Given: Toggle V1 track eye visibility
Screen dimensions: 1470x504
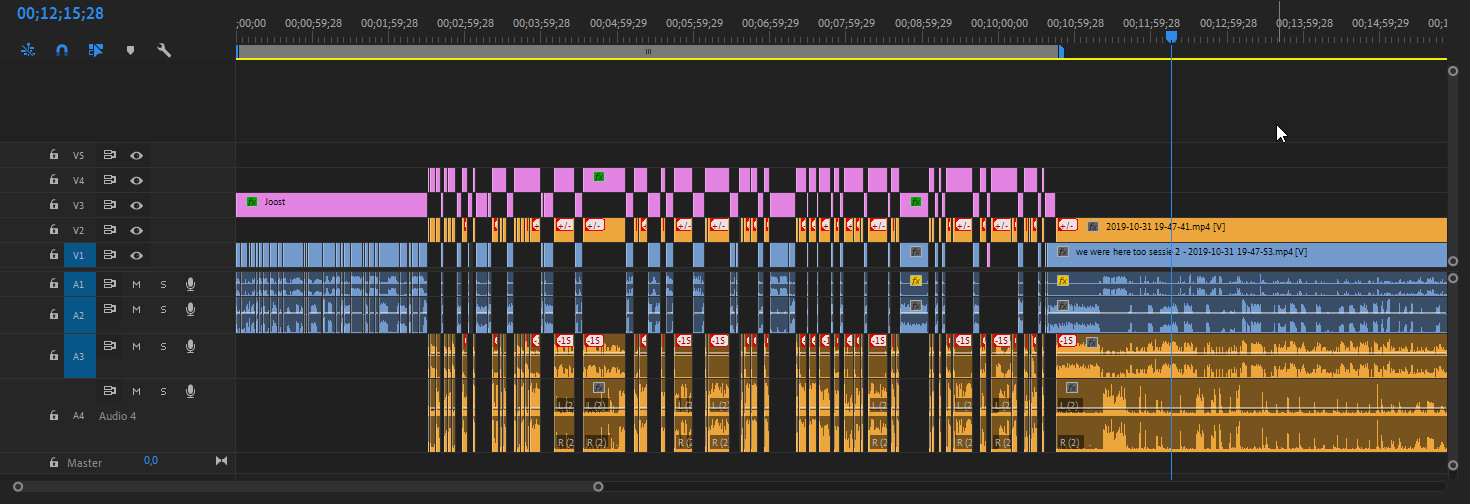Looking at the screenshot, I should [137, 255].
